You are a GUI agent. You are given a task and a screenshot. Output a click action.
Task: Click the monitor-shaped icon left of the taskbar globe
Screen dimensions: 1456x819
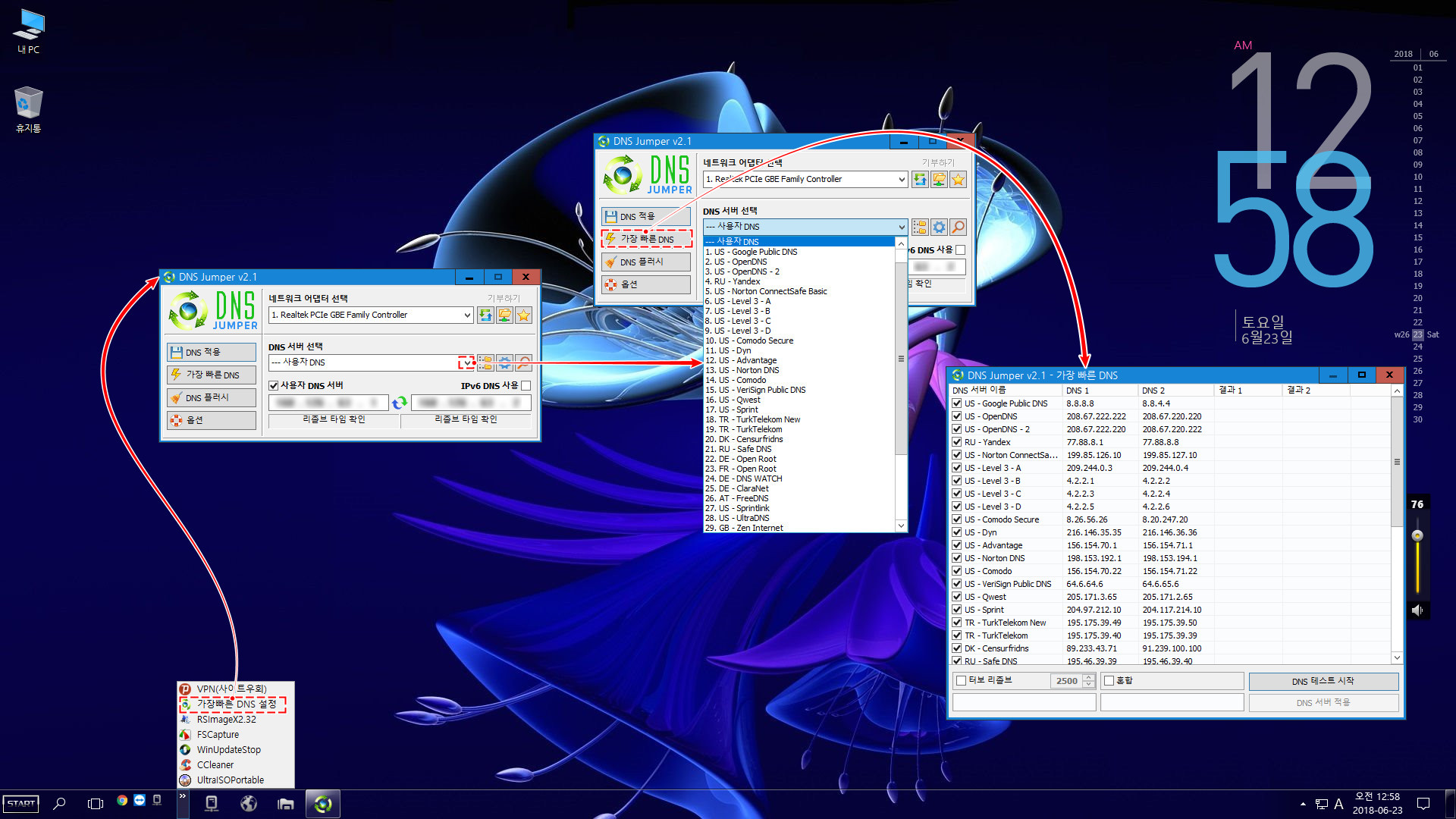point(212,804)
